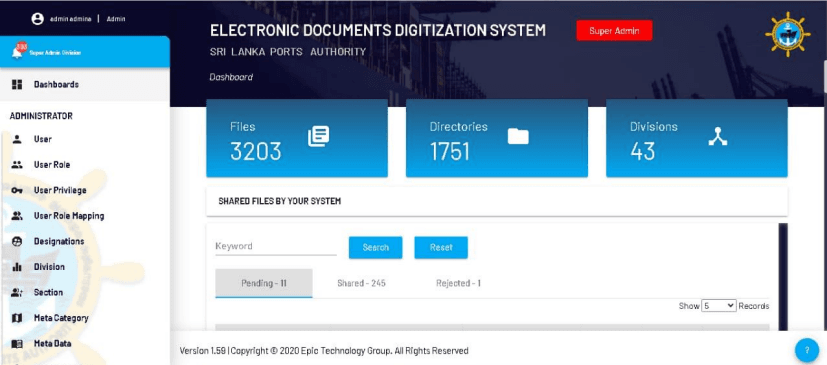Click the Dashboards grid icon
The height and width of the screenshot is (365, 827).
17,84
